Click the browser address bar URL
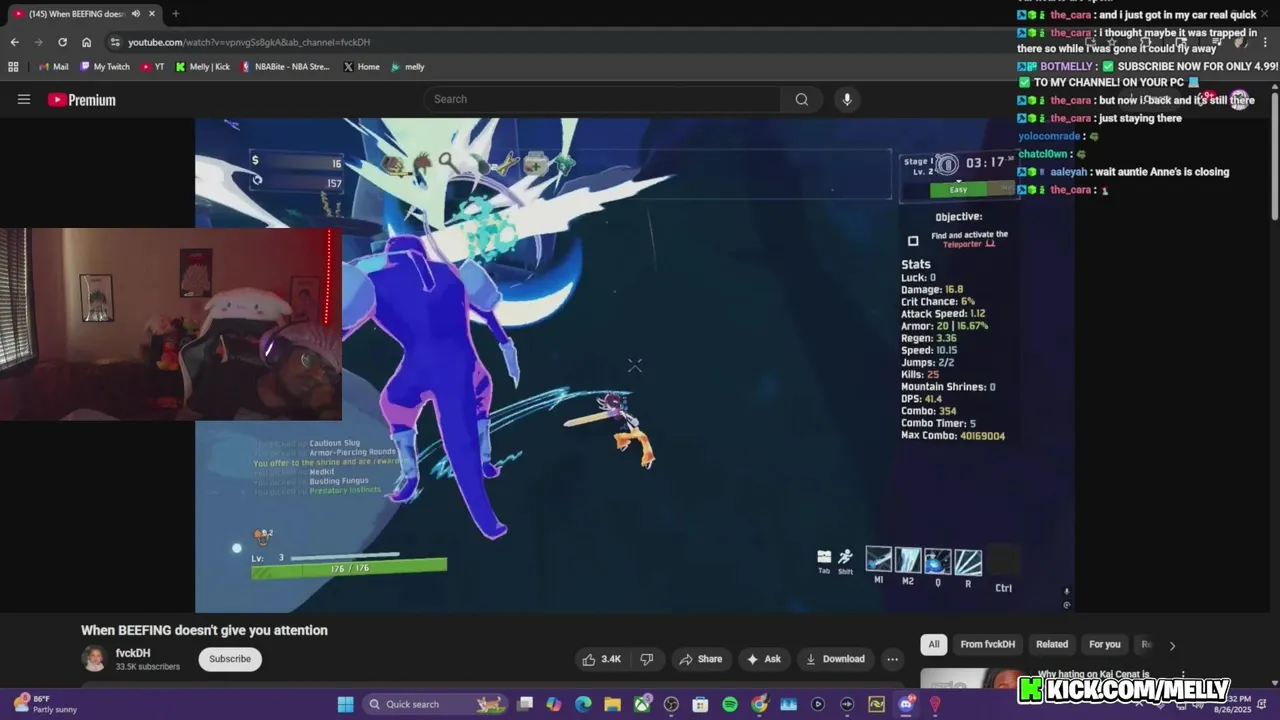Screen dimensions: 1280x720 click(249, 42)
